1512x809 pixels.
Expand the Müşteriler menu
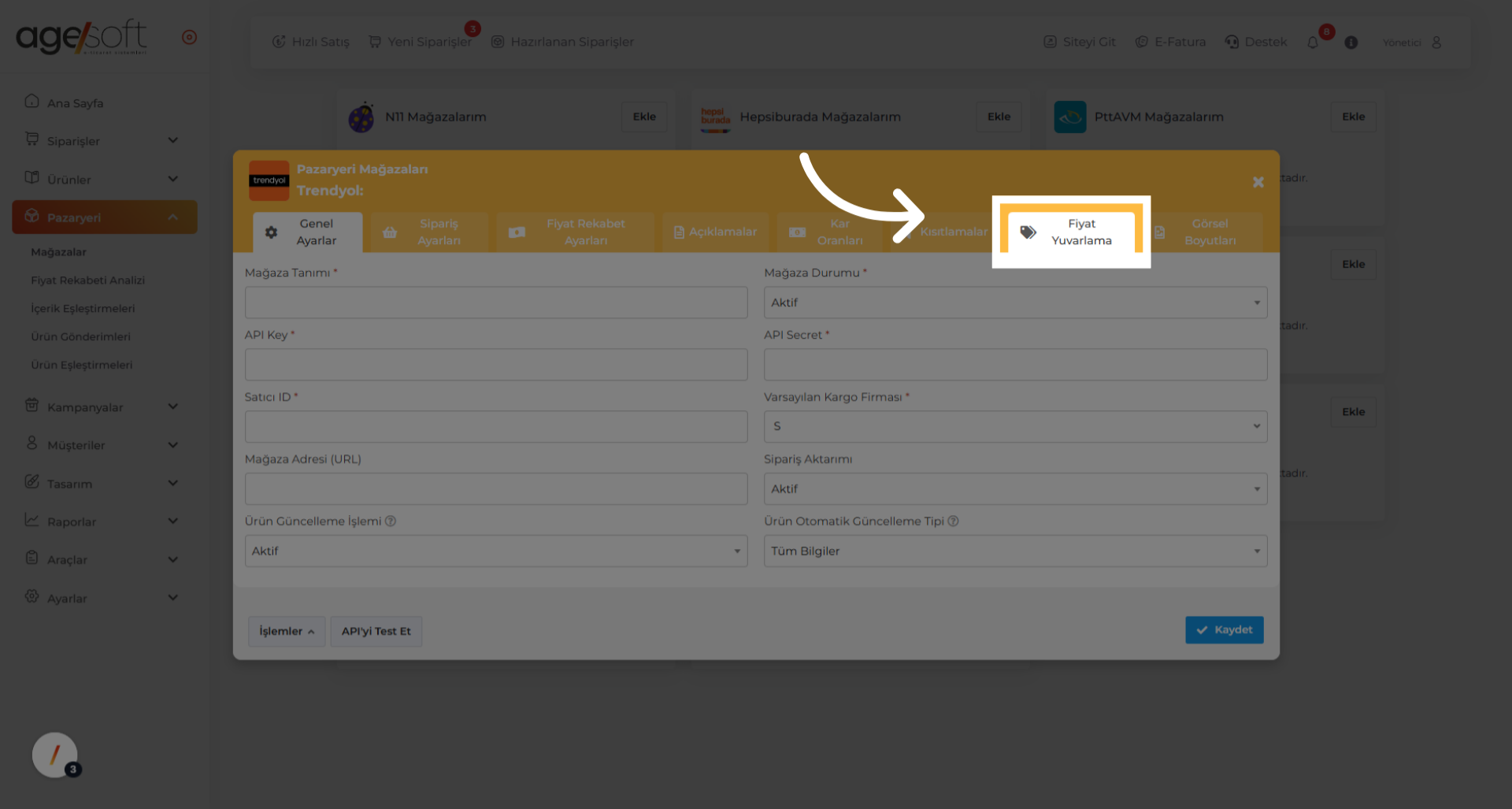pos(105,444)
